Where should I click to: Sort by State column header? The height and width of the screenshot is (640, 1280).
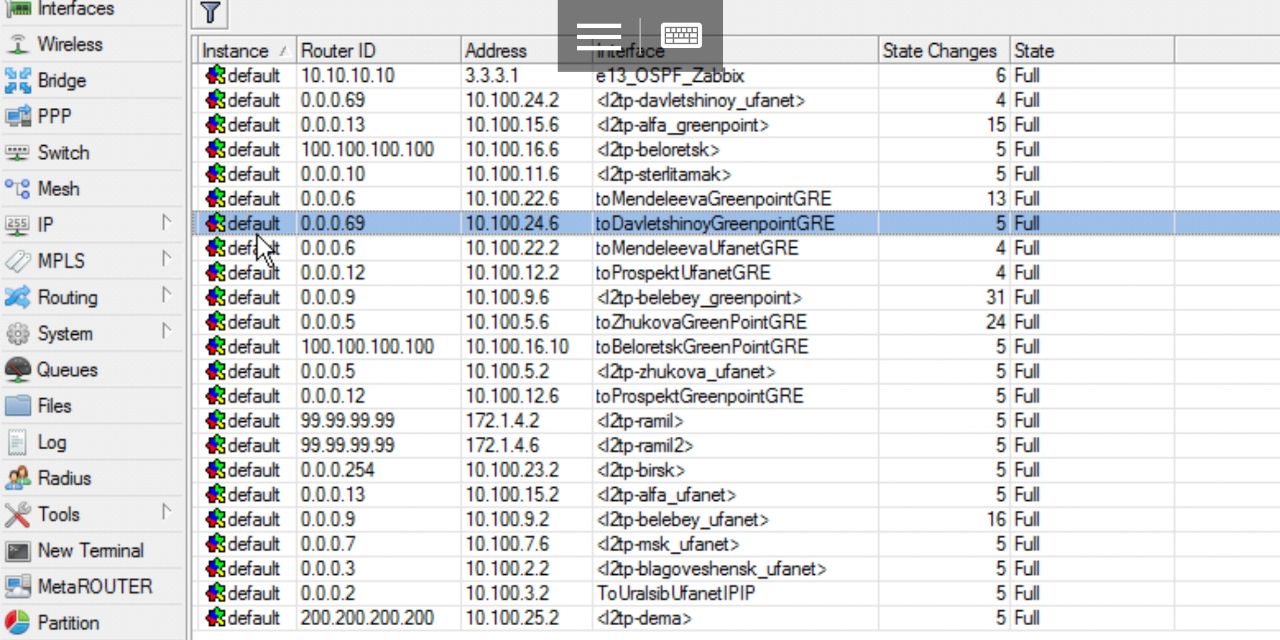pyautogui.click(x=1092, y=50)
